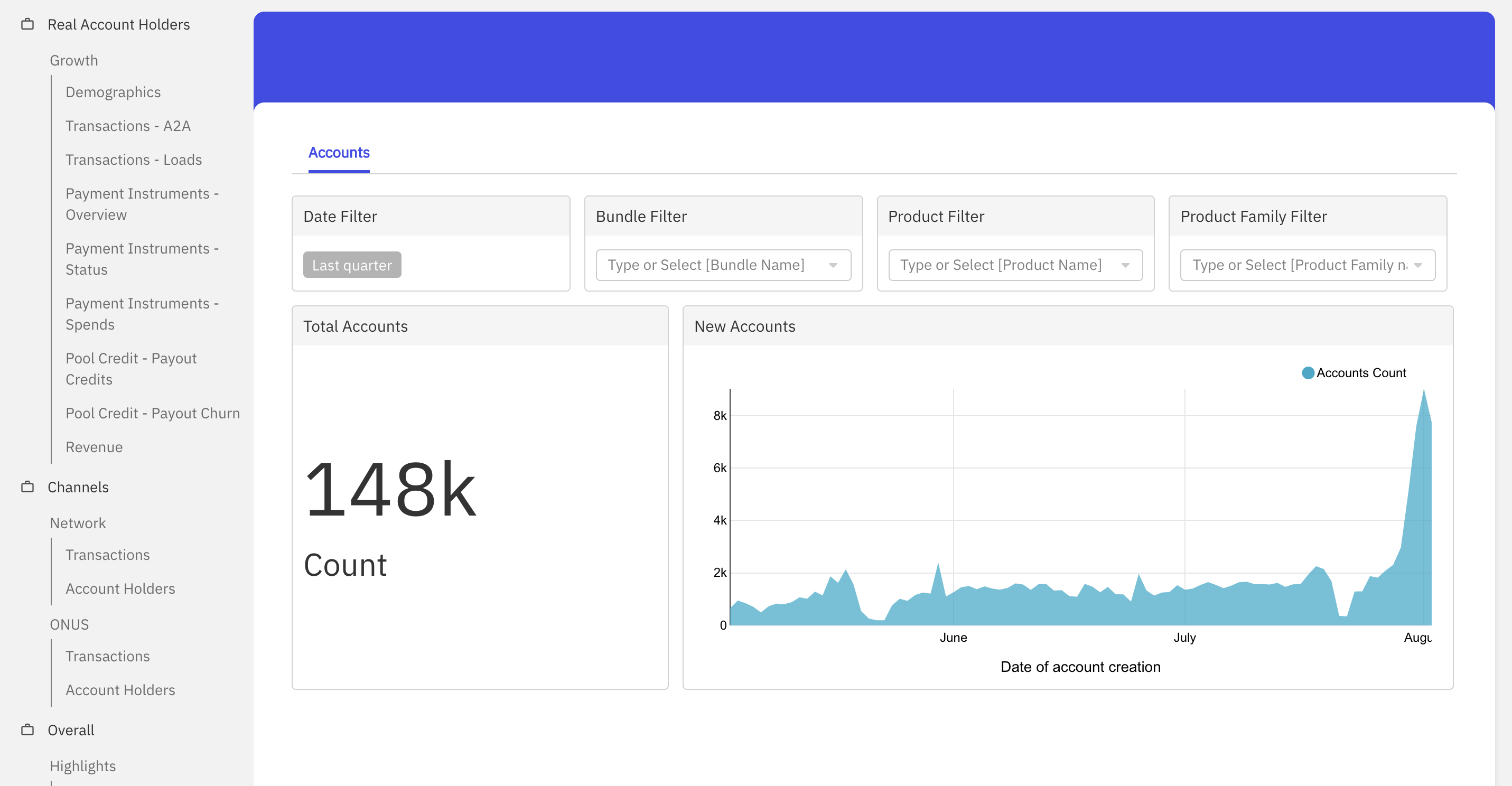Click the 8k y-axis label
1512x786 pixels.
720,416
